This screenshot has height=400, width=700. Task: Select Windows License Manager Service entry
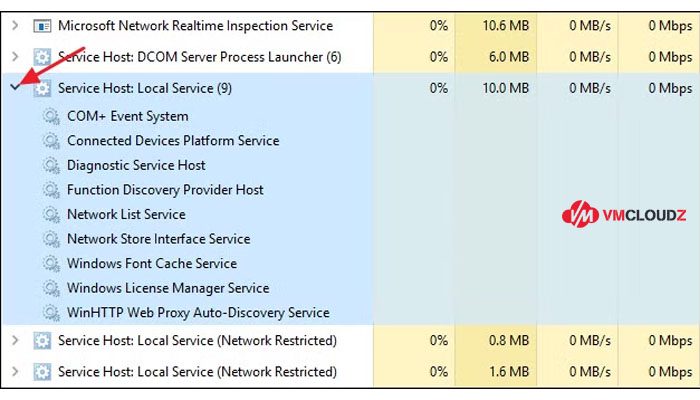(x=168, y=288)
